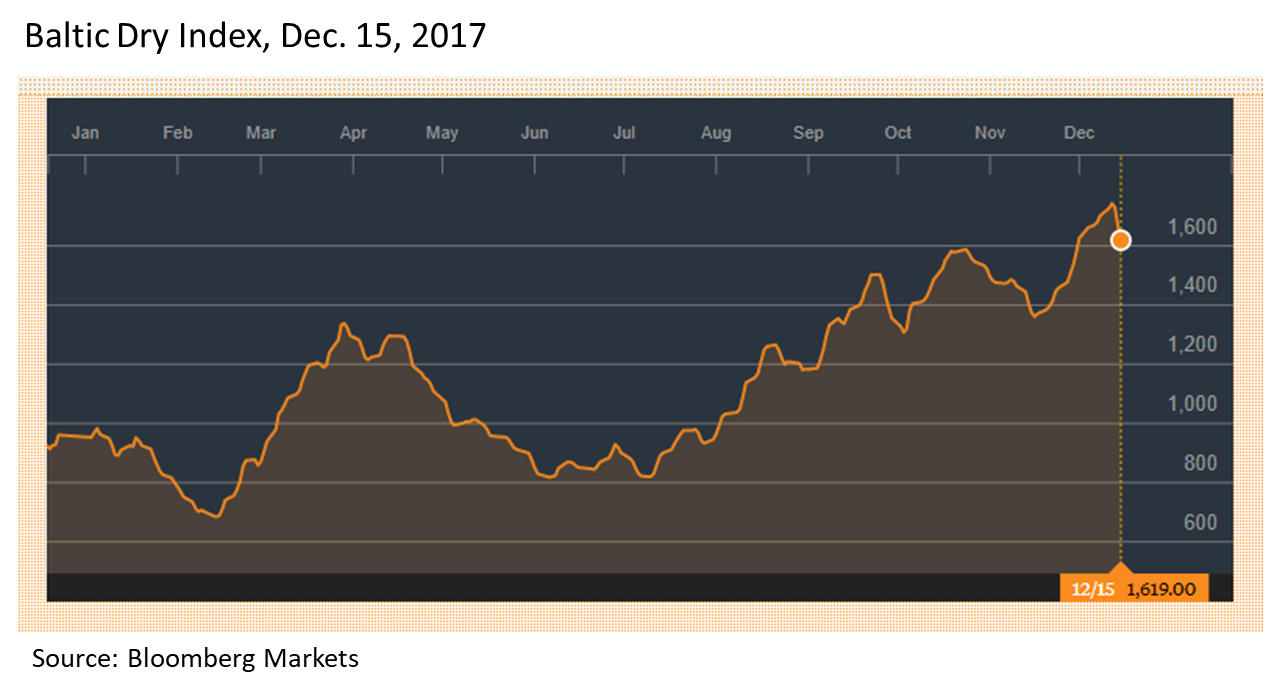This screenshot has width=1271, height=693.
Task: Click the Apr label on timeline
Action: 353,133
